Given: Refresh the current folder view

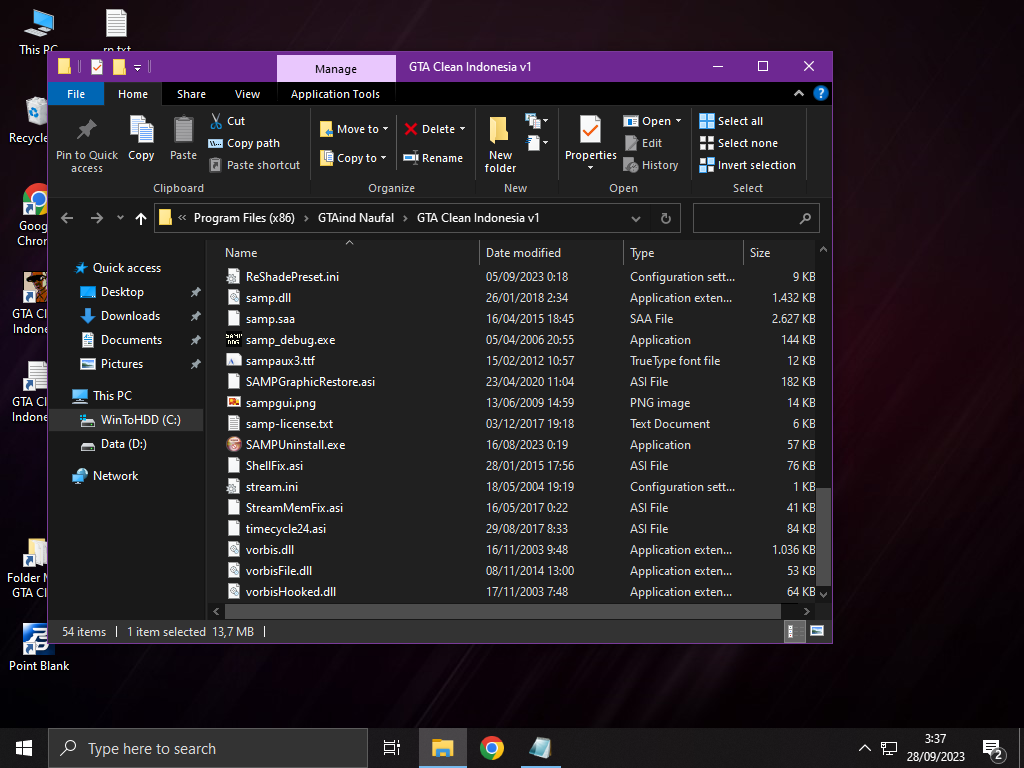Looking at the screenshot, I should 665,218.
